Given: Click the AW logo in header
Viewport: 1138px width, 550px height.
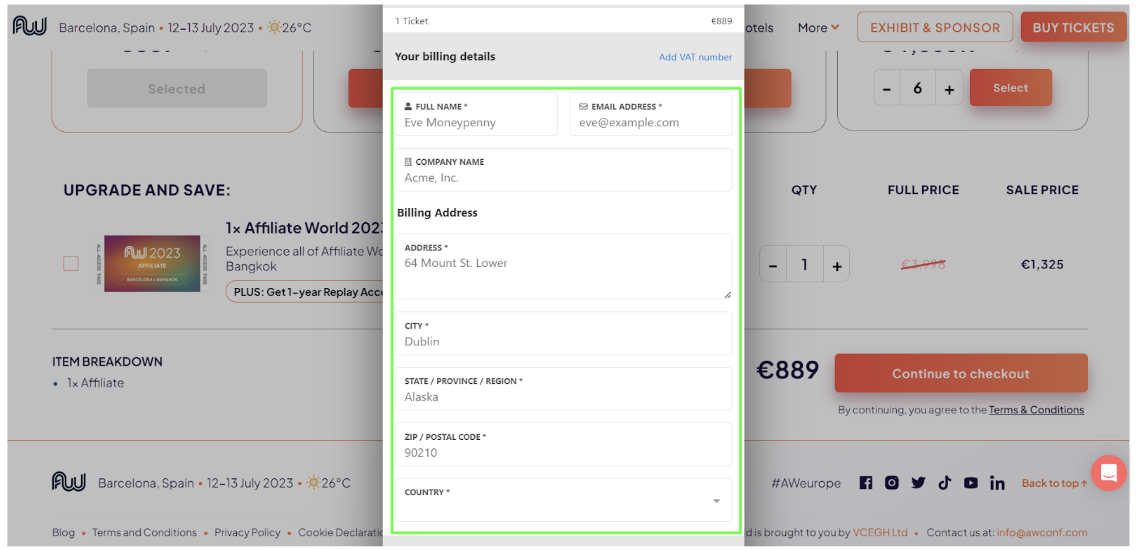Looking at the screenshot, I should 30,27.
